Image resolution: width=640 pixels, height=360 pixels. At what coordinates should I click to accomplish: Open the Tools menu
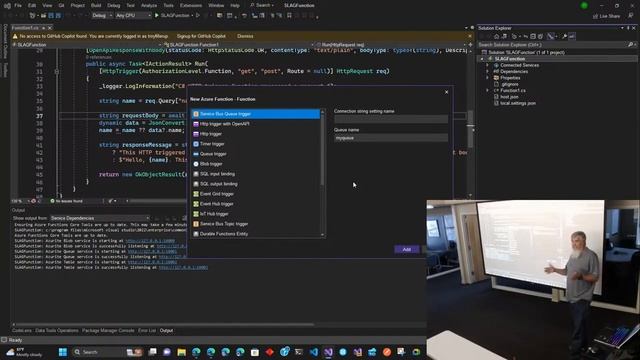tap(168, 5)
